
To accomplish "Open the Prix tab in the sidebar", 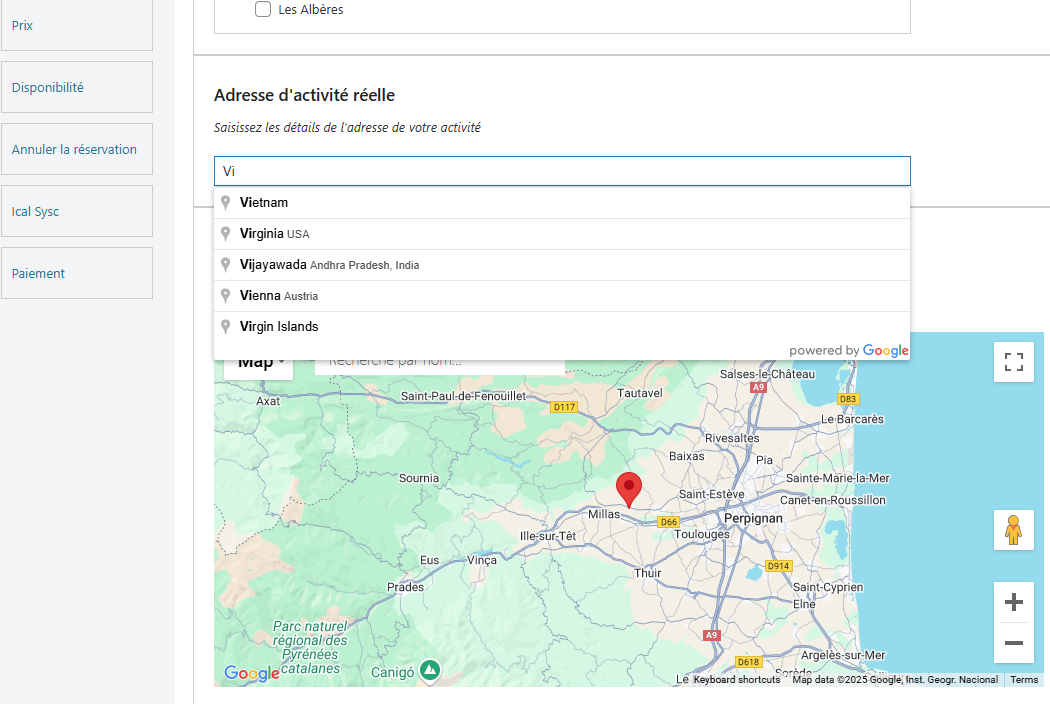I will point(77,25).
